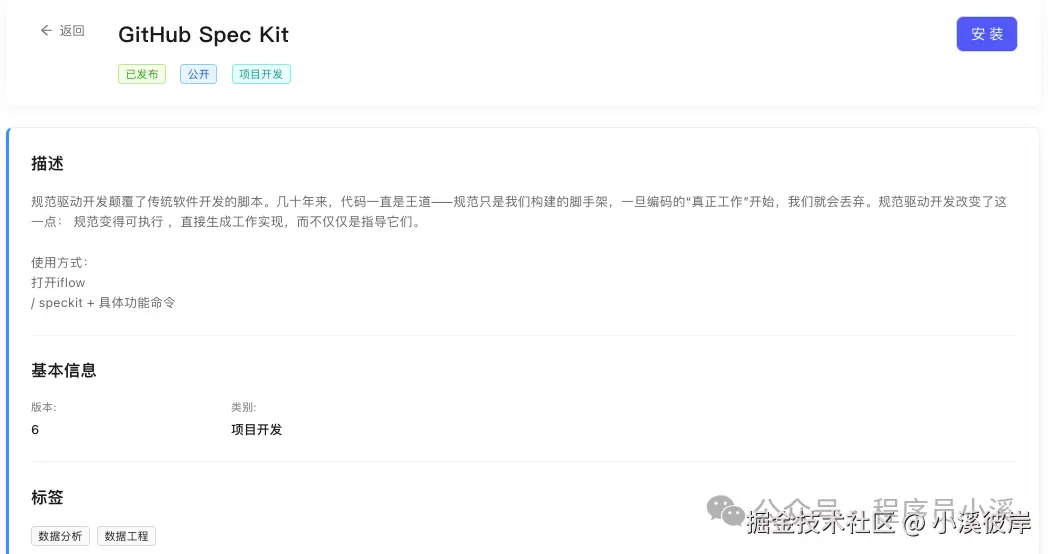Select the green 已发布 status badge
Image resolution: width=1049 pixels, height=554 pixels.
pyautogui.click(x=141, y=74)
